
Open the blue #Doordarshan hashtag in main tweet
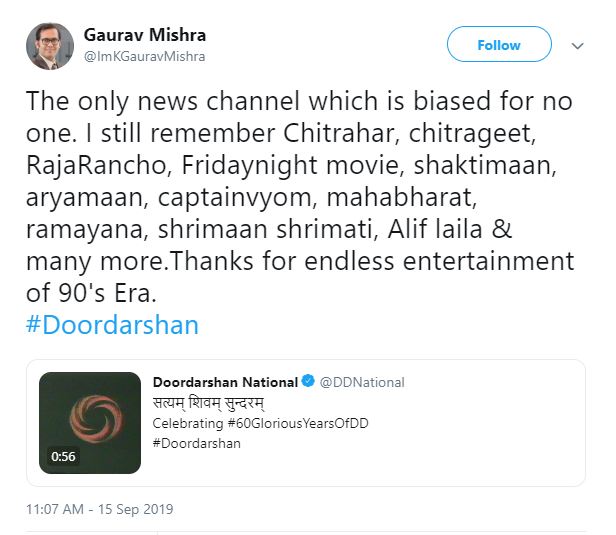[x=112, y=325]
